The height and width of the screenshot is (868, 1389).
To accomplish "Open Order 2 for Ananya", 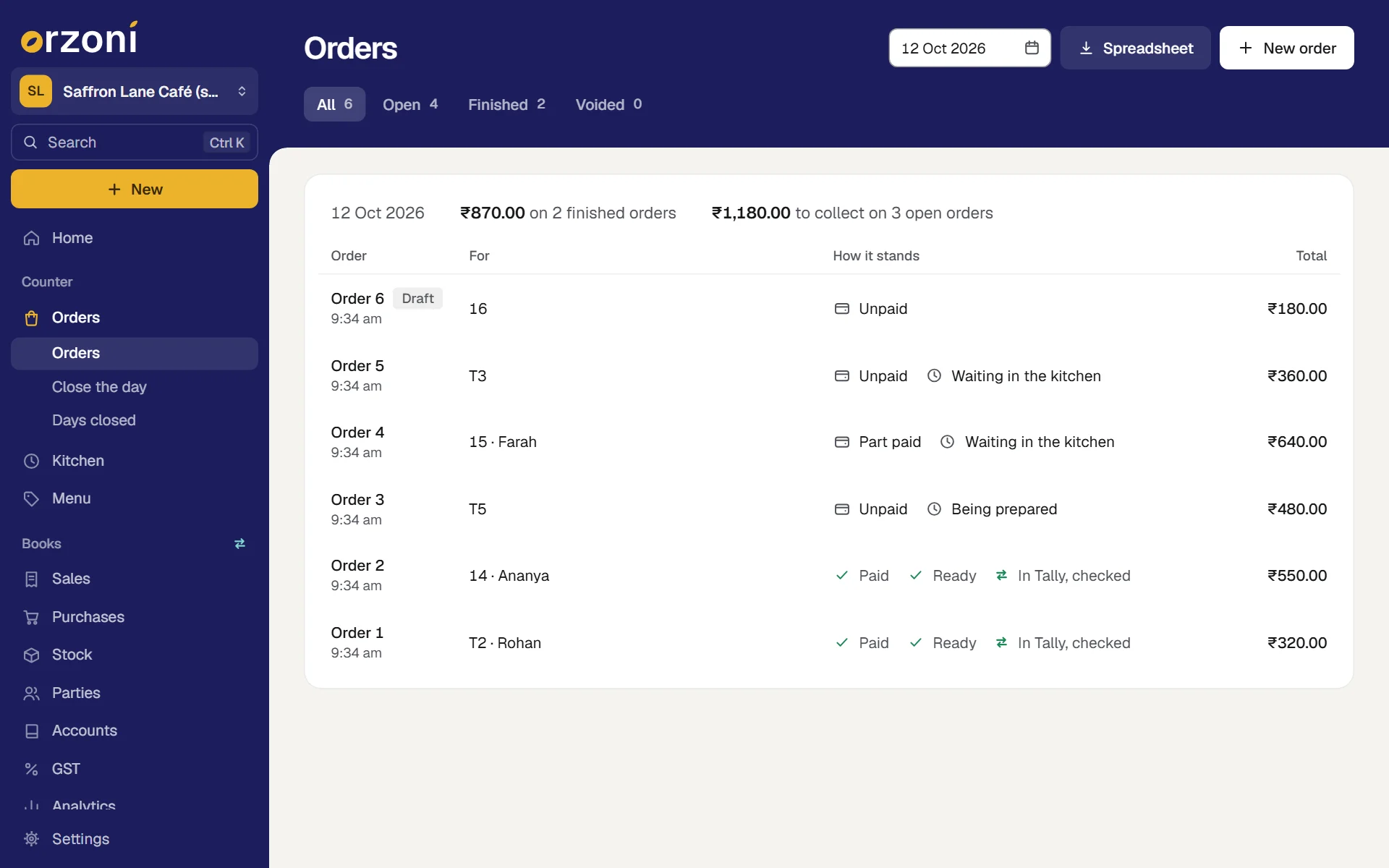I will pos(828,576).
